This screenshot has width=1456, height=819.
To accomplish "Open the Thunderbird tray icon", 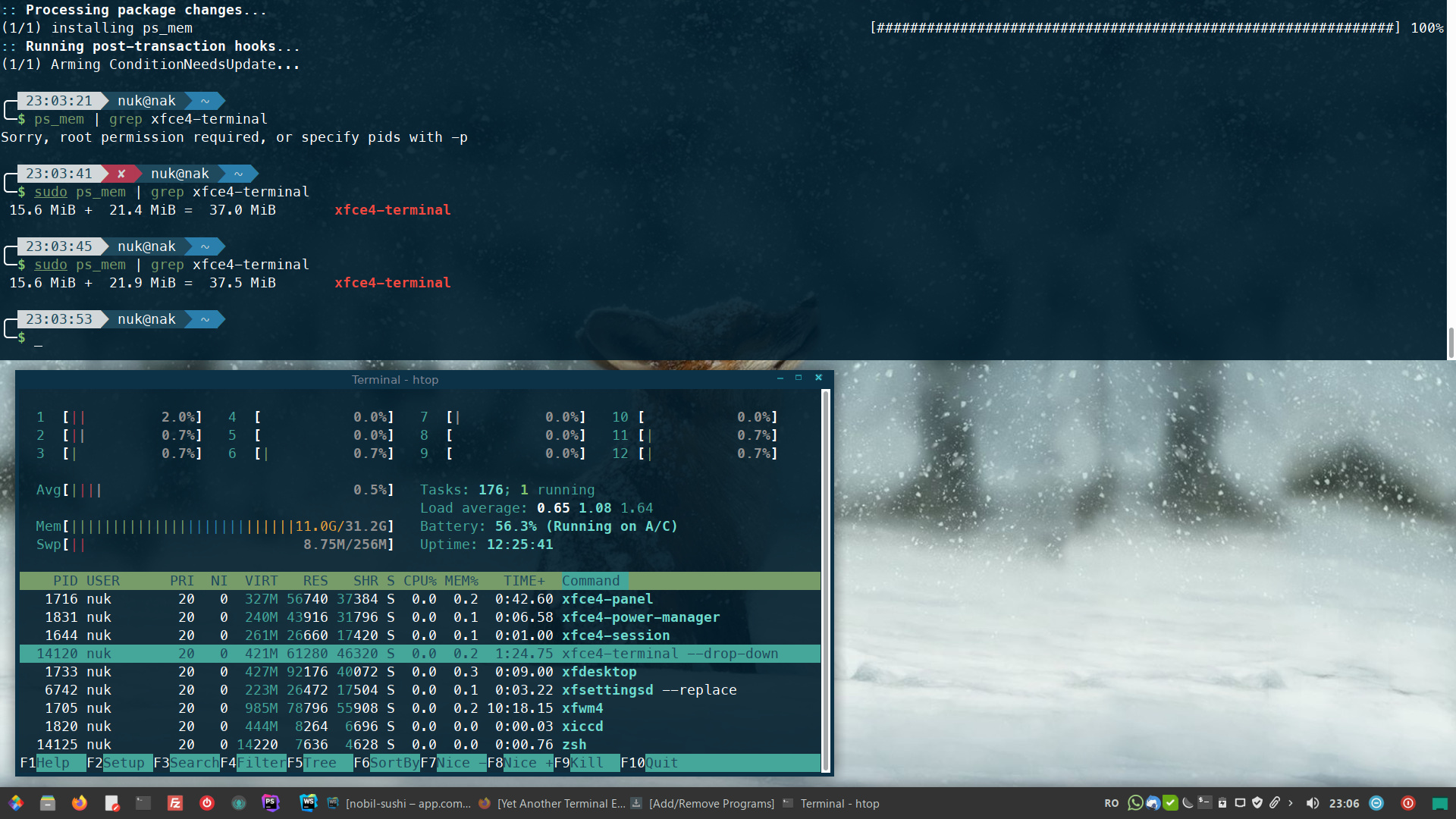I will pos(1153,803).
